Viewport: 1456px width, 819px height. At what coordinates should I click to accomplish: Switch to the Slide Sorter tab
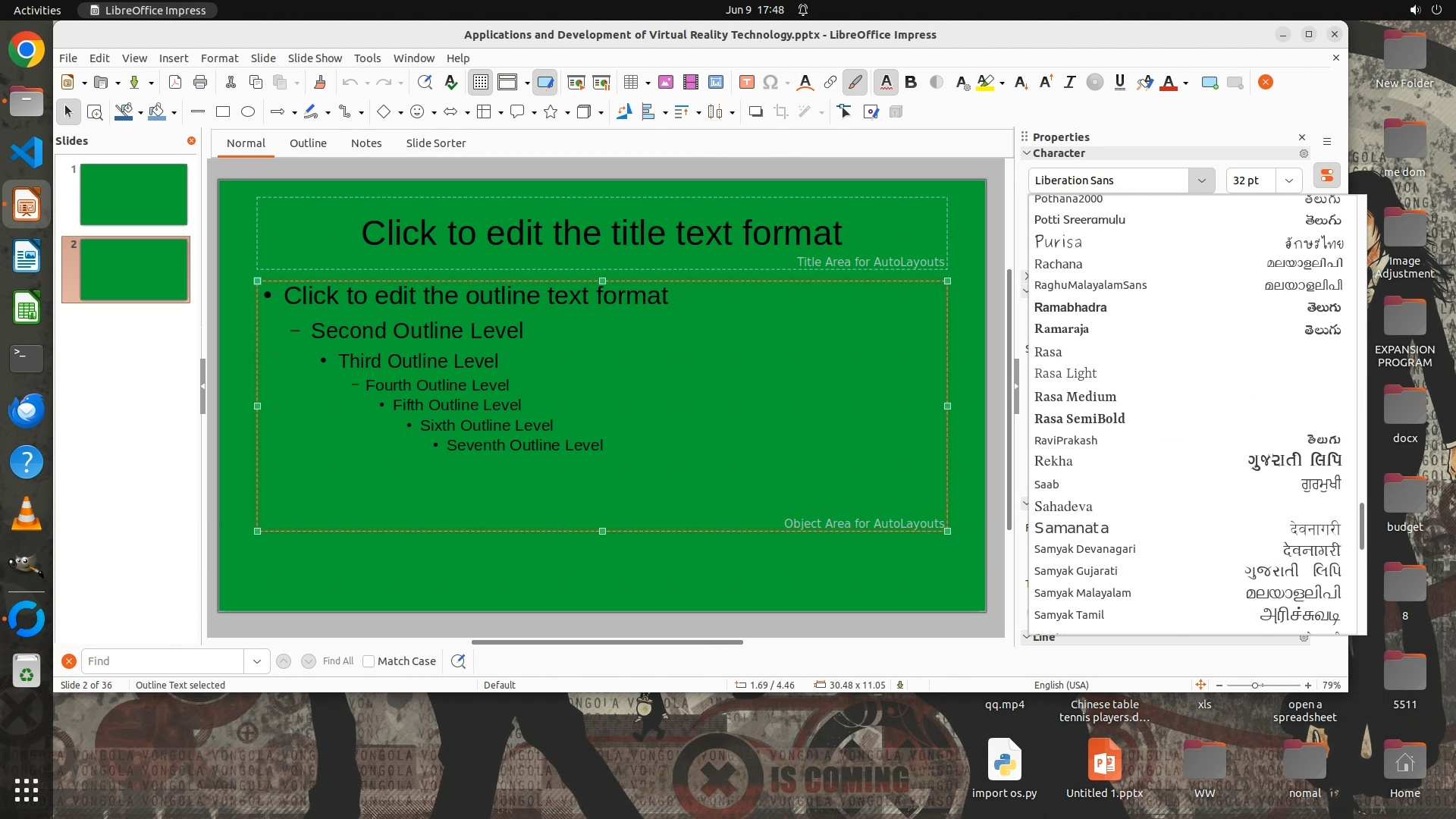(435, 143)
